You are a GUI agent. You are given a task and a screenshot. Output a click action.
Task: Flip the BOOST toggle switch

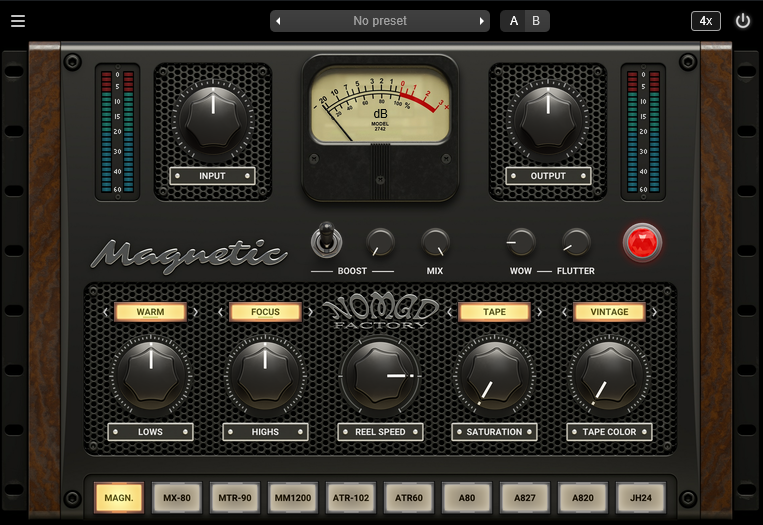(326, 239)
